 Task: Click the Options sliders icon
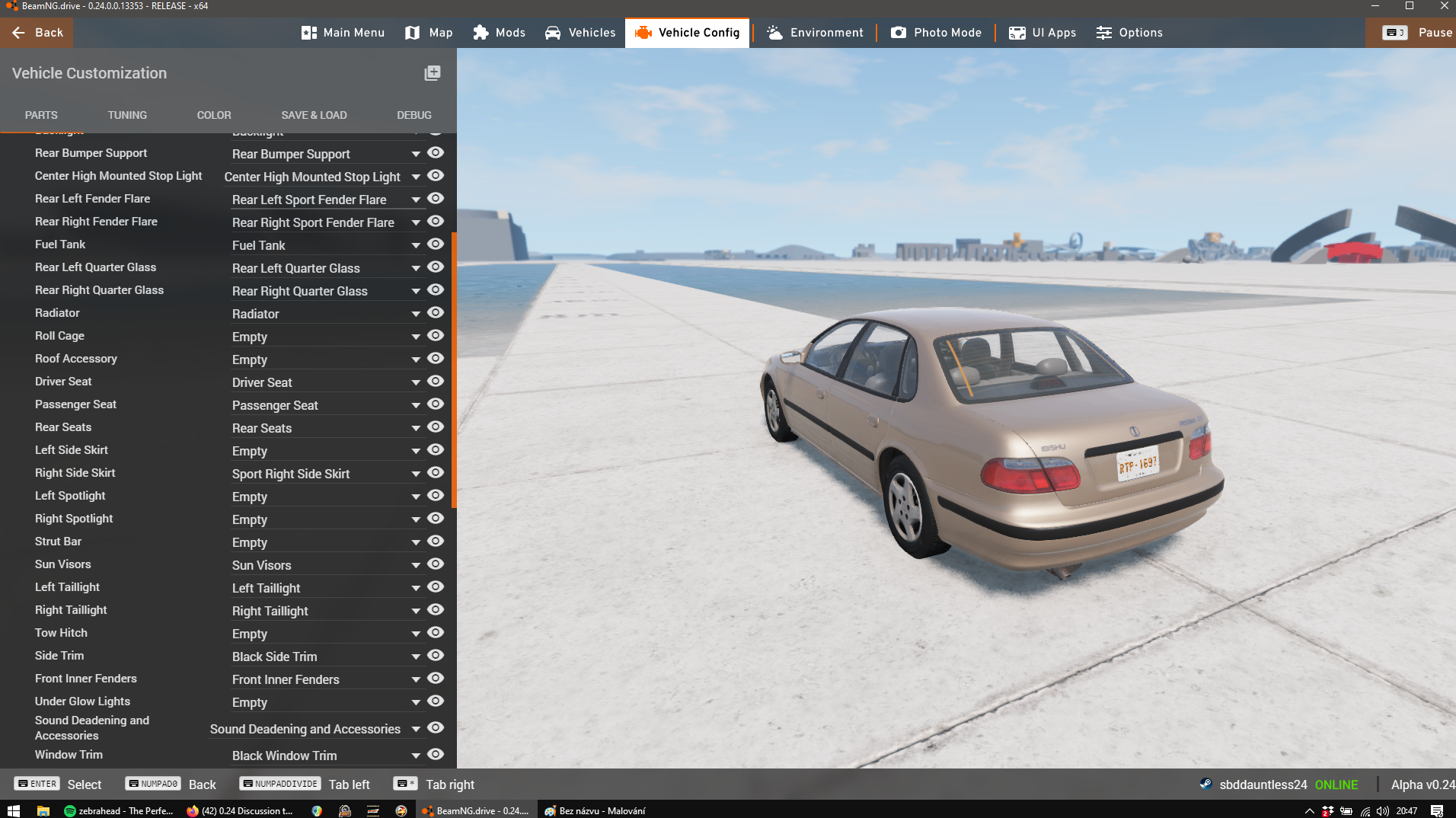click(x=1103, y=33)
